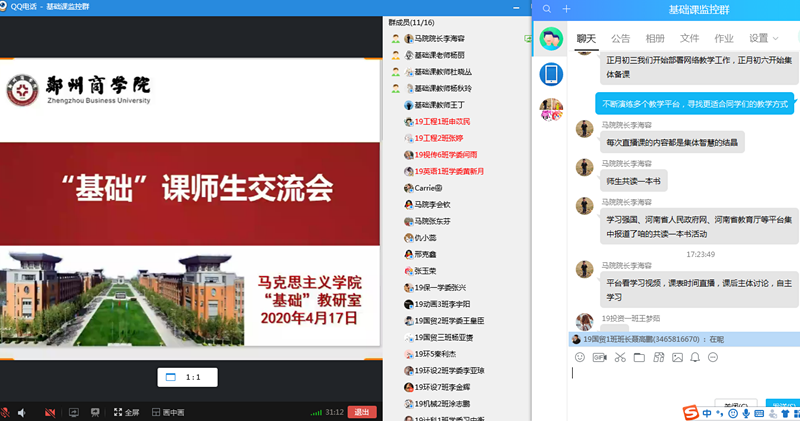800x421 pixels.
Task: Click the scissors screenshot icon
Action: click(620, 357)
